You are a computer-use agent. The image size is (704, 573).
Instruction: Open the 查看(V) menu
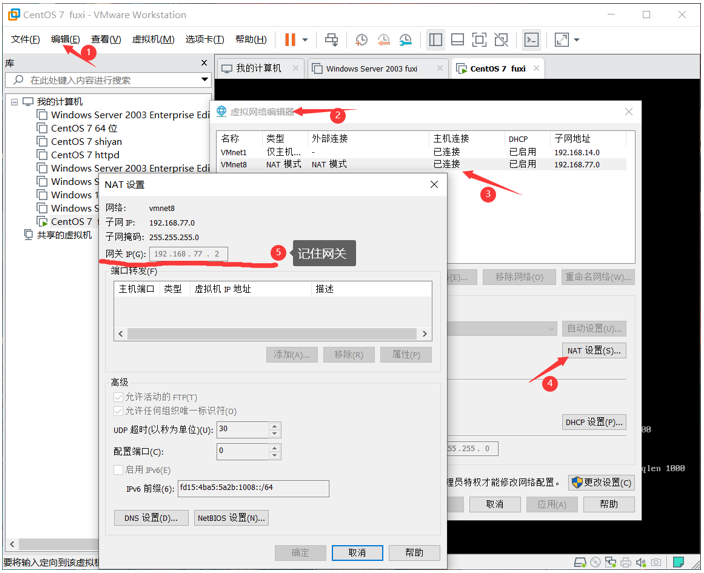tap(106, 40)
